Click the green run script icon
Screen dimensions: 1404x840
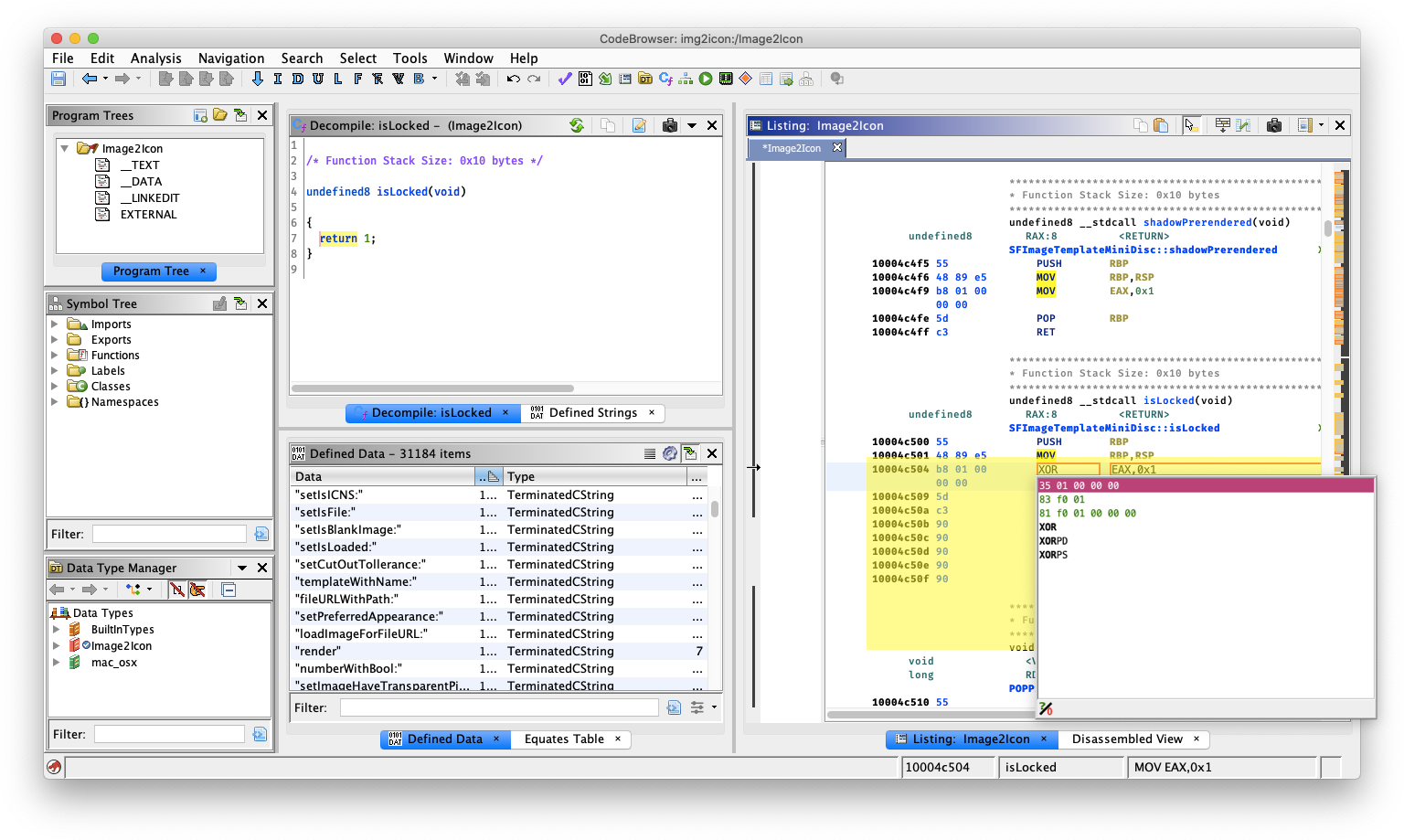click(x=706, y=79)
